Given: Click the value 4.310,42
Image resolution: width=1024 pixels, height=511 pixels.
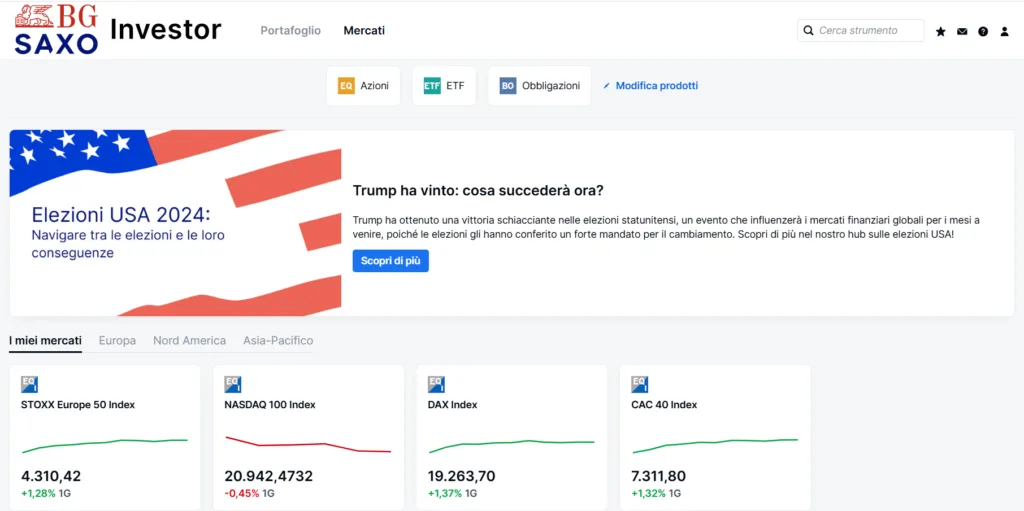Looking at the screenshot, I should coord(51,476).
